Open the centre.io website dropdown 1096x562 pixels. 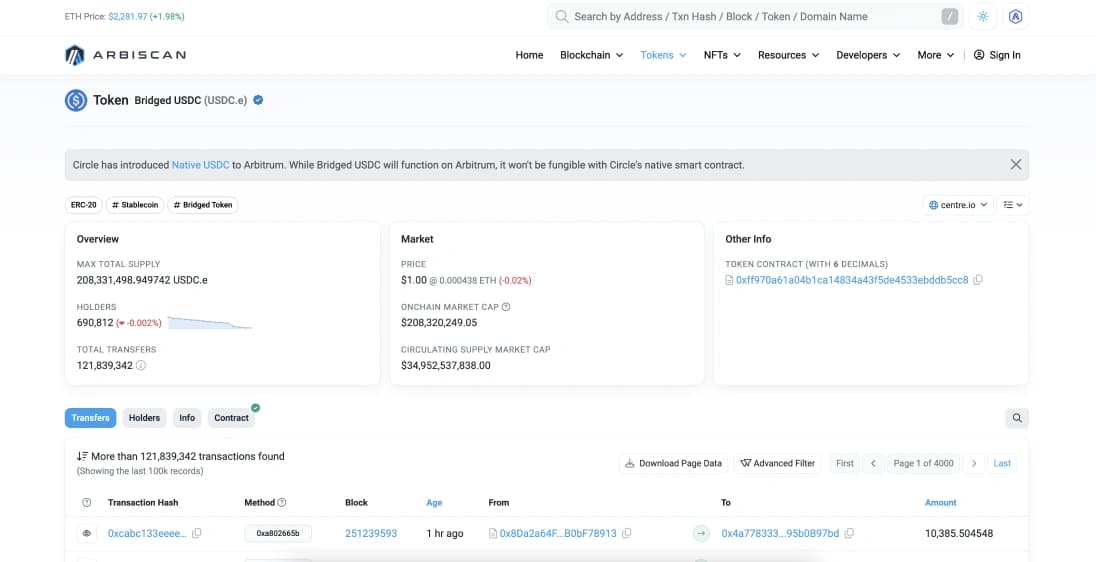coord(958,205)
